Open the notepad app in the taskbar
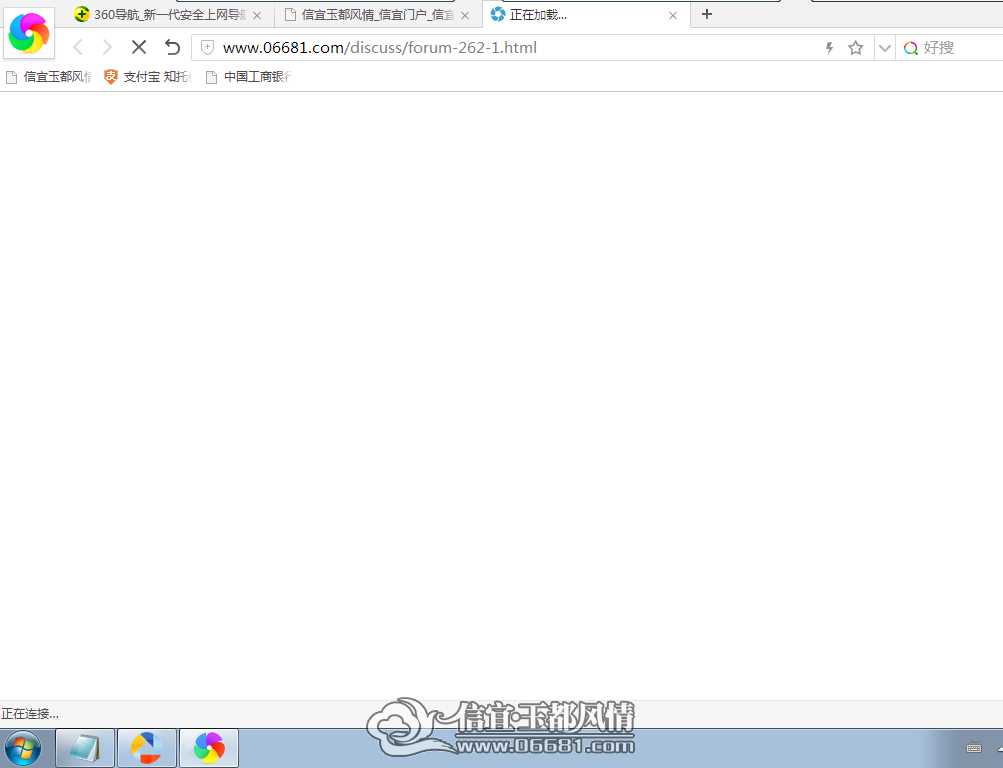The width and height of the screenshot is (1003, 768). click(x=85, y=748)
